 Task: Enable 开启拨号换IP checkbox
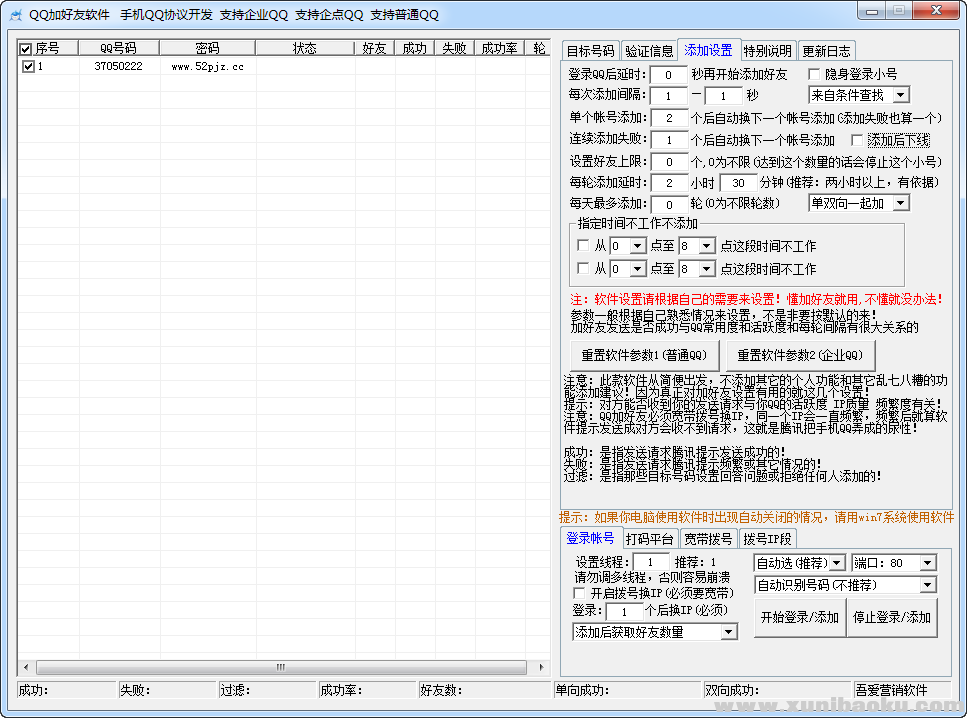click(x=580, y=593)
